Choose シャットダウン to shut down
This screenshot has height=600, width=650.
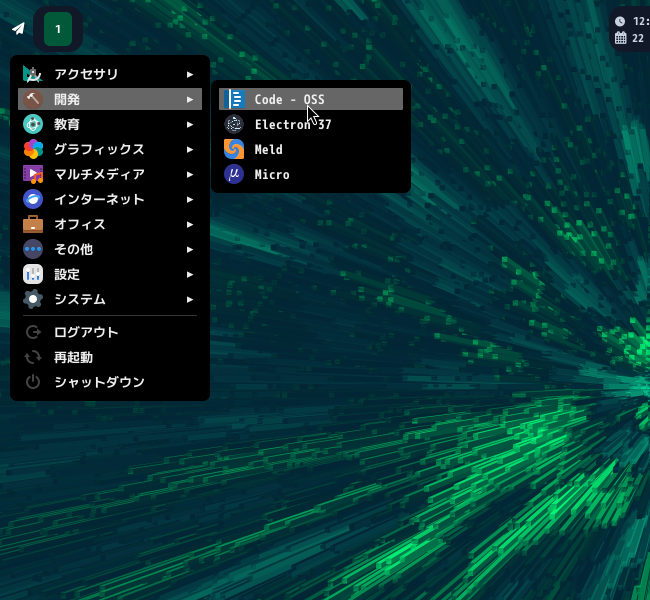point(110,382)
